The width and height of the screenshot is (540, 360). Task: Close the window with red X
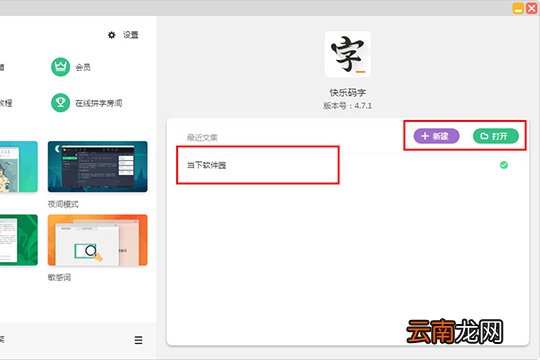532,8
